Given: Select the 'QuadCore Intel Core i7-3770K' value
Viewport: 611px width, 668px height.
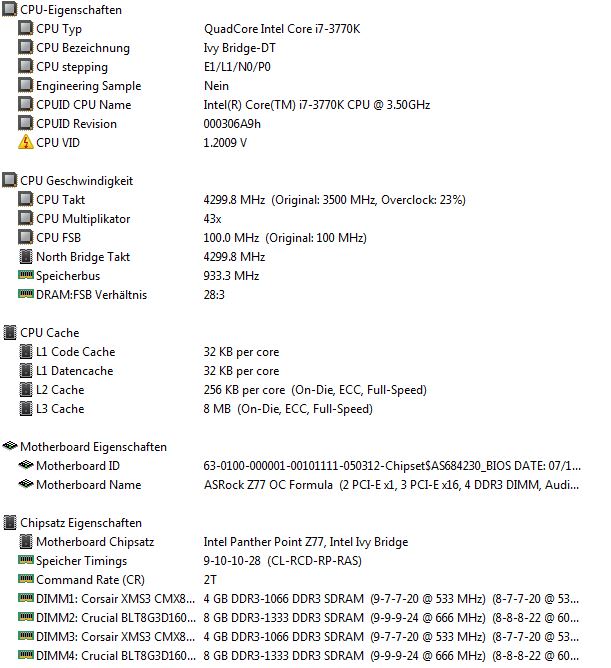Looking at the screenshot, I should pos(282,29).
